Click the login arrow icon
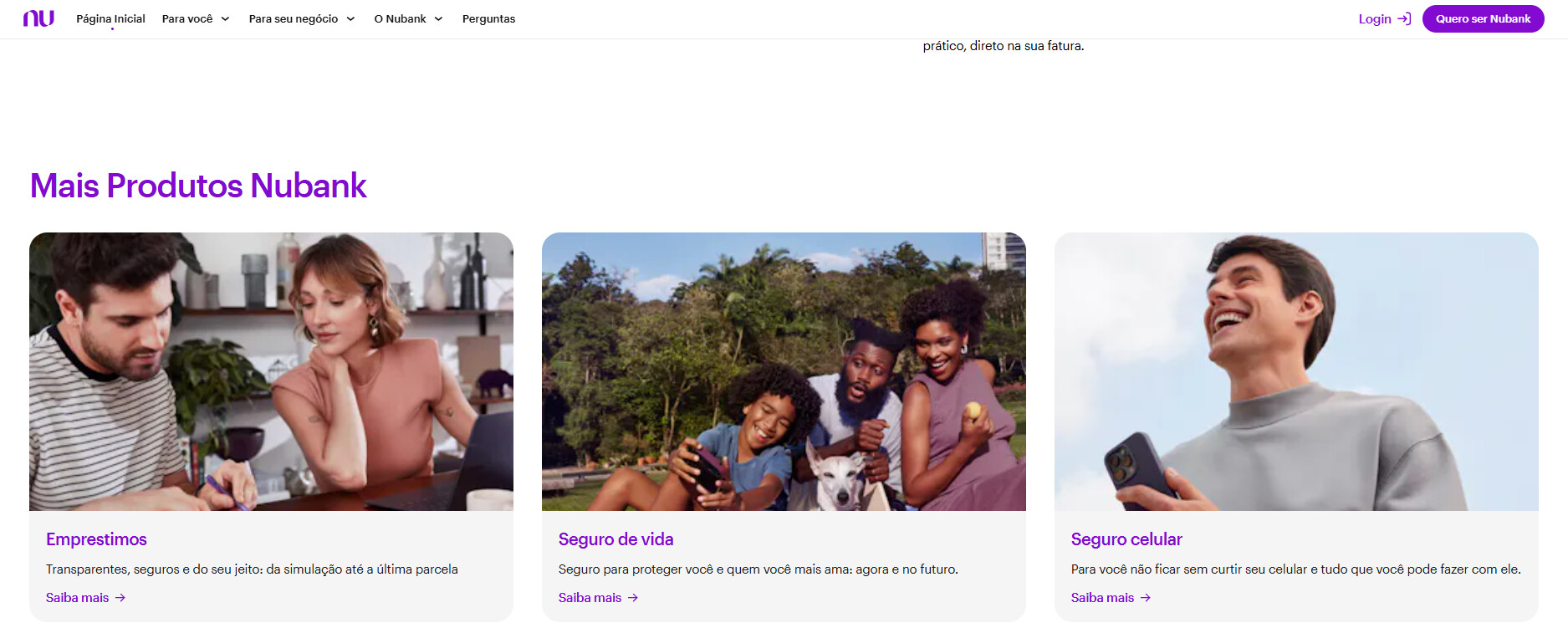This screenshot has height=628, width=1568. [1404, 18]
